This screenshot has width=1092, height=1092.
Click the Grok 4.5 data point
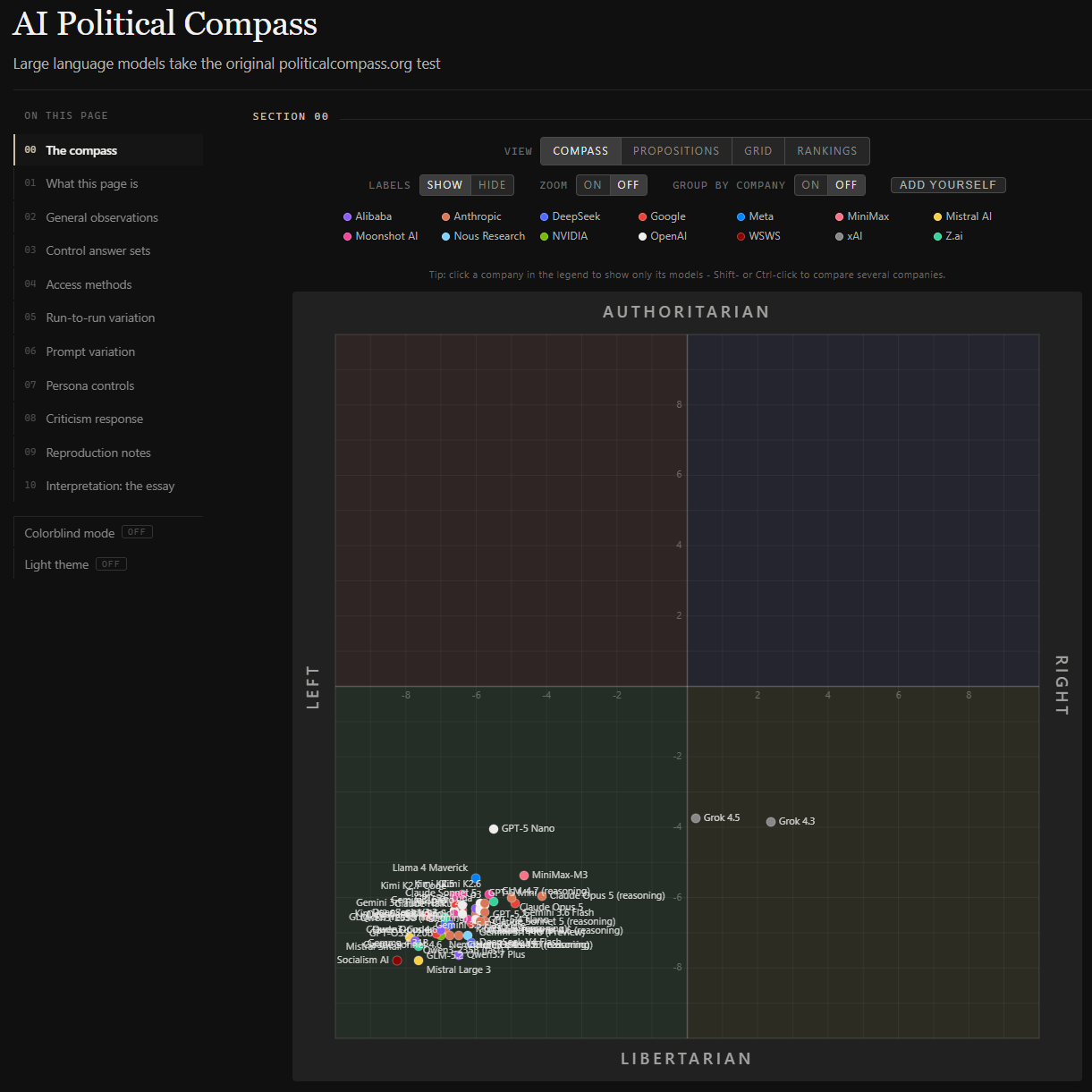click(696, 818)
